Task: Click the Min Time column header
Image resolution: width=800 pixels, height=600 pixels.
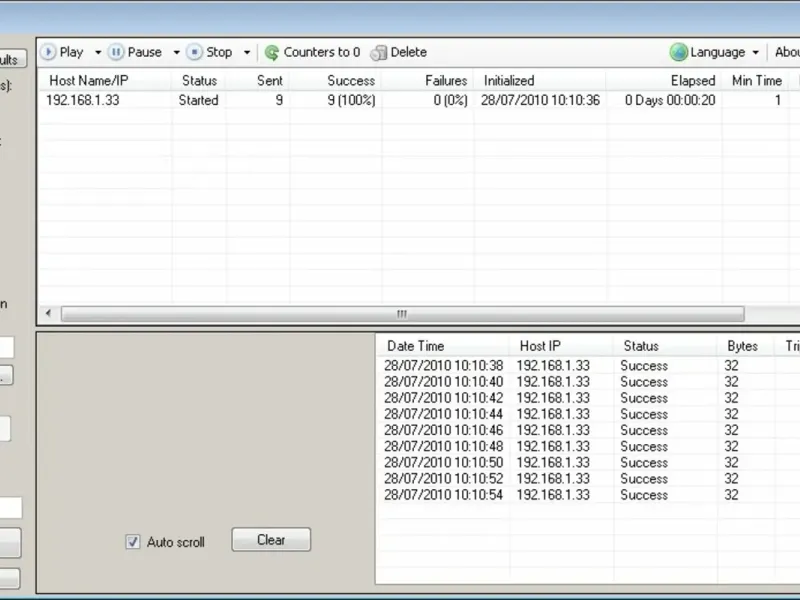Action: (x=757, y=81)
